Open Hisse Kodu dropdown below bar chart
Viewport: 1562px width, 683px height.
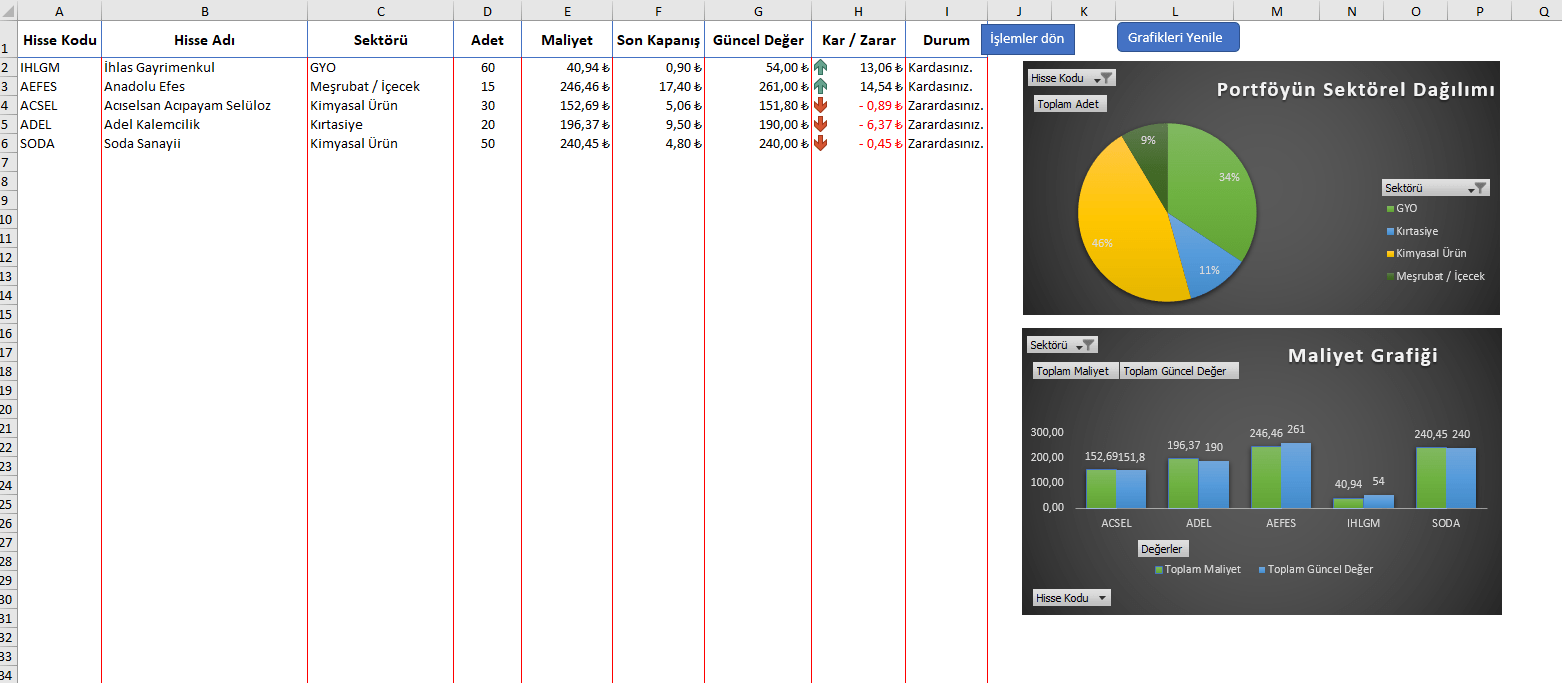tap(1102, 598)
